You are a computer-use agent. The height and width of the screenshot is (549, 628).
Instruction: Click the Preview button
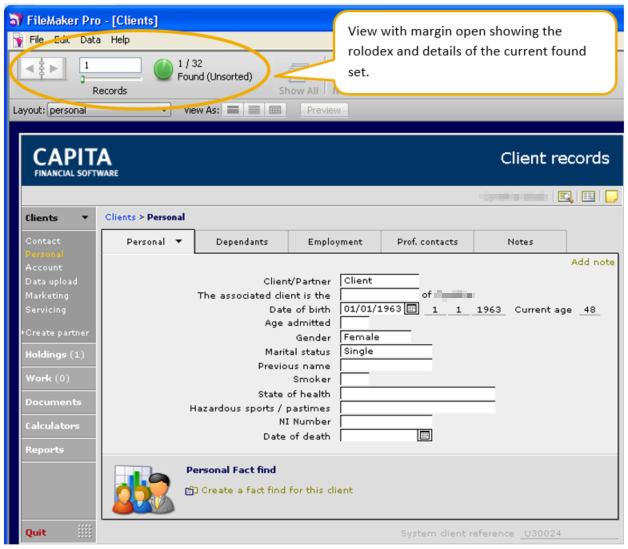tap(324, 110)
